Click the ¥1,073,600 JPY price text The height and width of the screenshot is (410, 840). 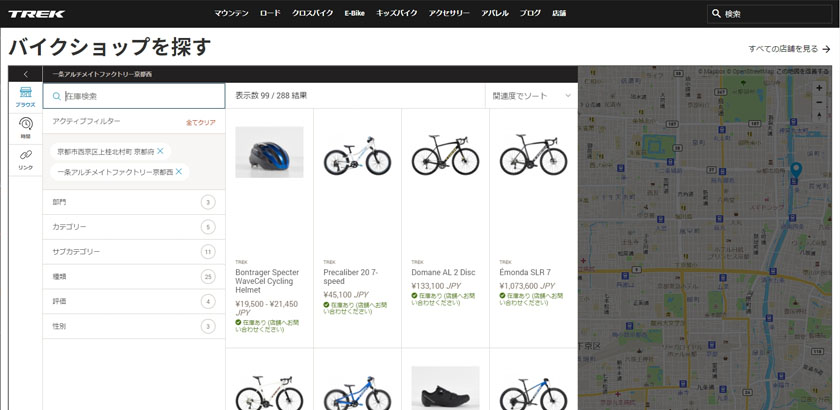(x=527, y=286)
